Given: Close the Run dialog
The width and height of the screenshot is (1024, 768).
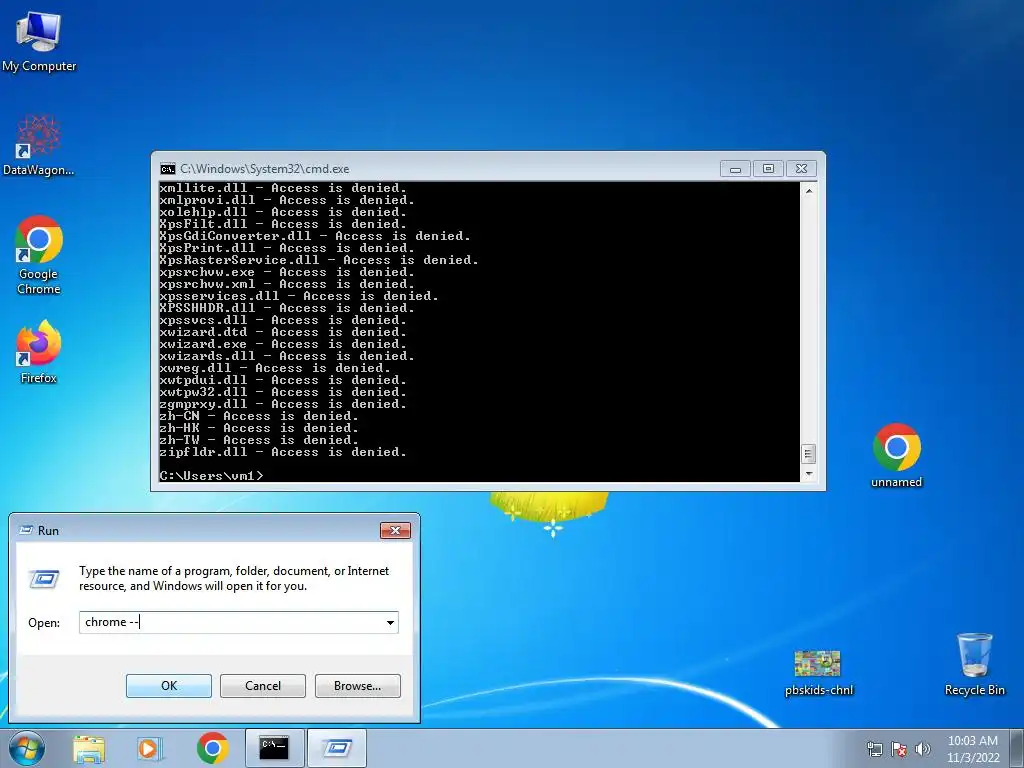Looking at the screenshot, I should [395, 530].
